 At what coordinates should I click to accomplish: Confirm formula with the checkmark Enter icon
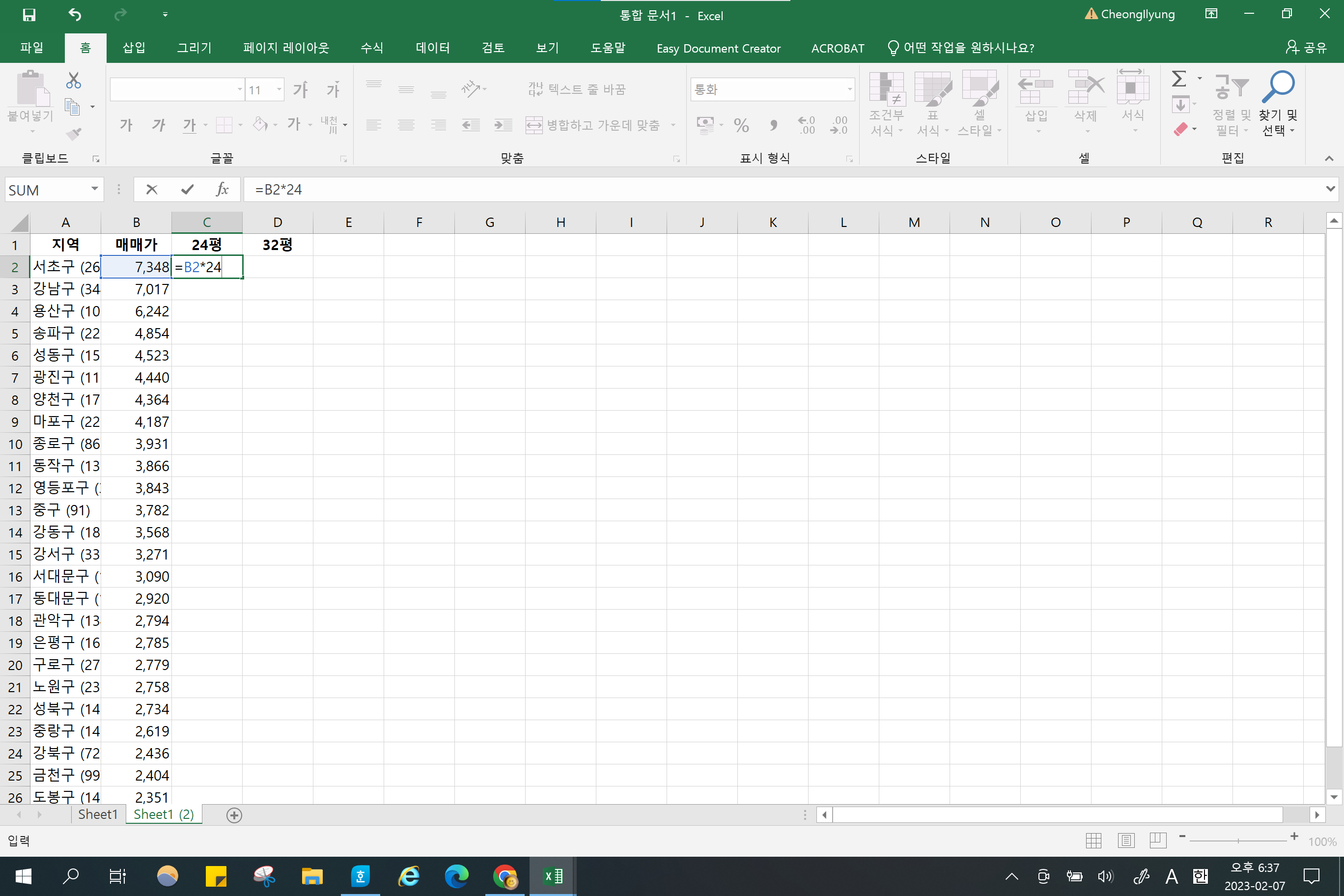(187, 190)
